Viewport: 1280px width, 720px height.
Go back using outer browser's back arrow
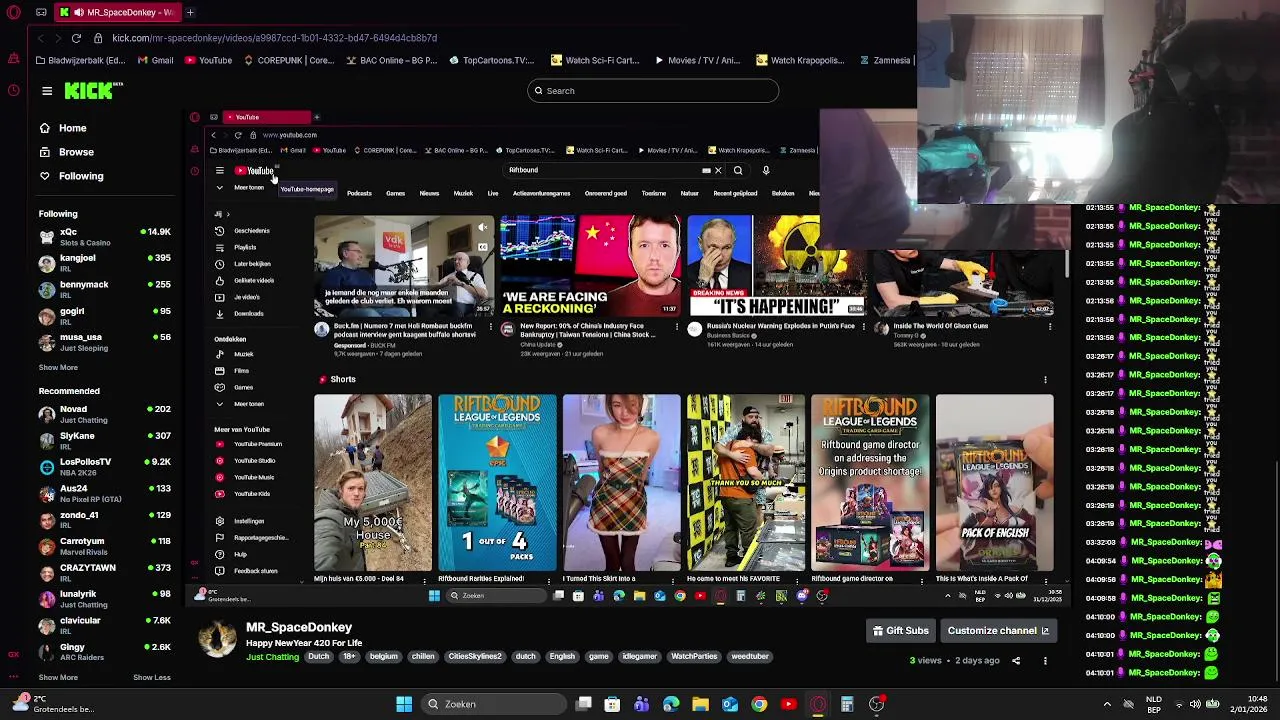point(41,38)
